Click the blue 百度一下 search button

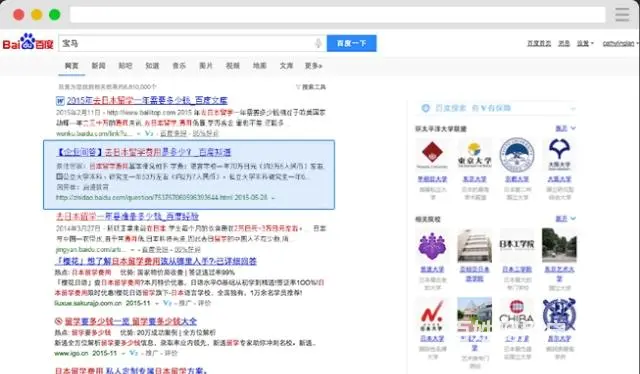[351, 43]
